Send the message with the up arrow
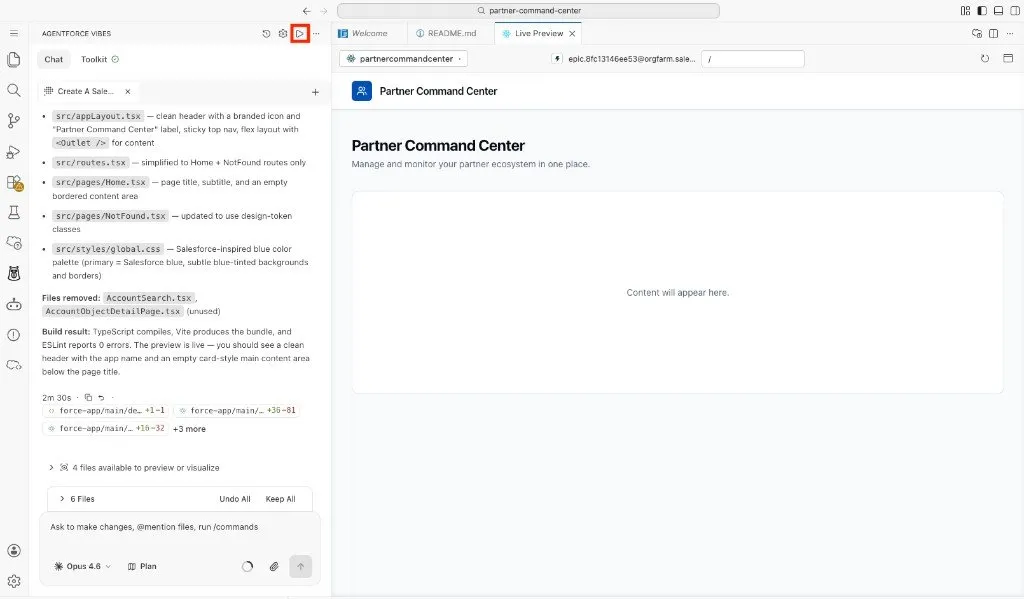The image size is (1024, 599). point(300,566)
